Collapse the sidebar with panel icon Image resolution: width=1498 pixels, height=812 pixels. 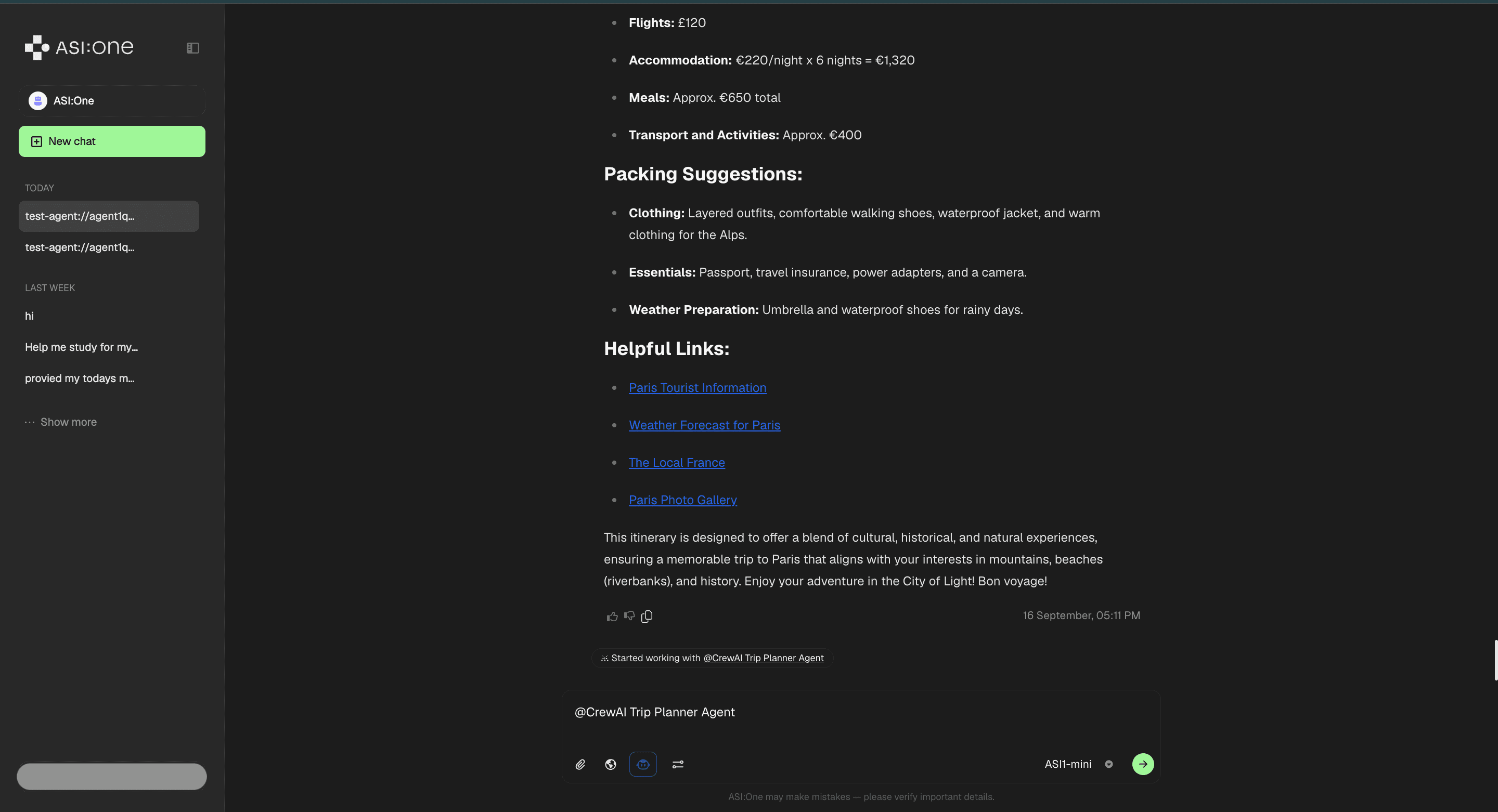pos(192,48)
